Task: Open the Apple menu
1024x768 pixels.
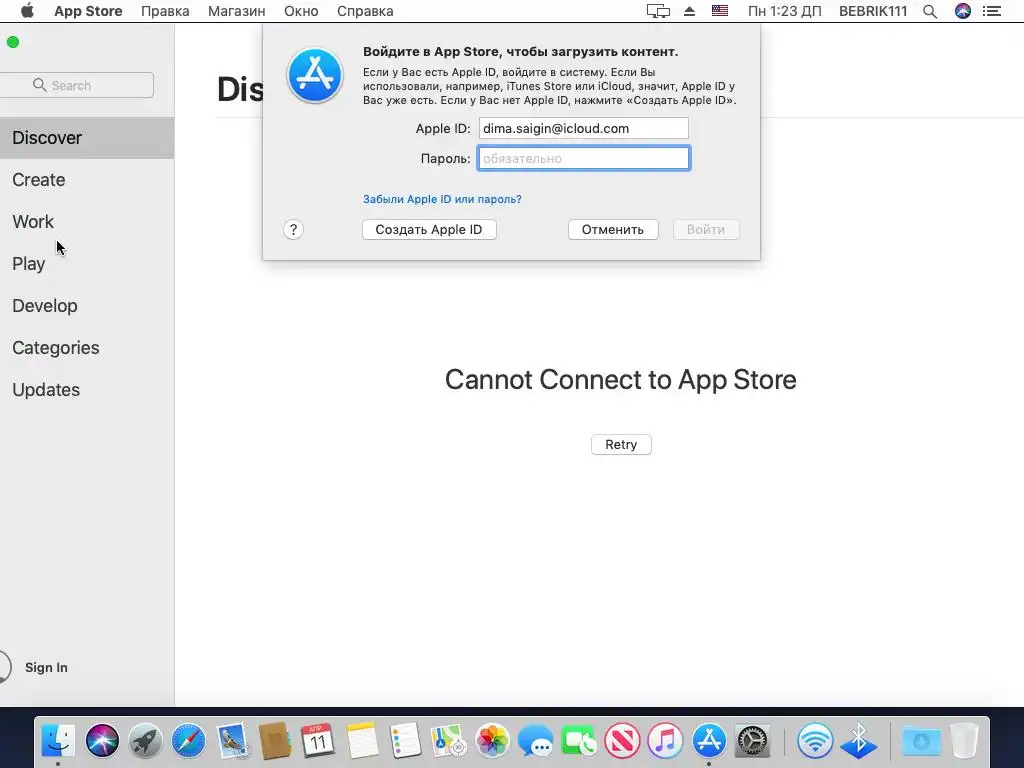Action: coord(27,11)
